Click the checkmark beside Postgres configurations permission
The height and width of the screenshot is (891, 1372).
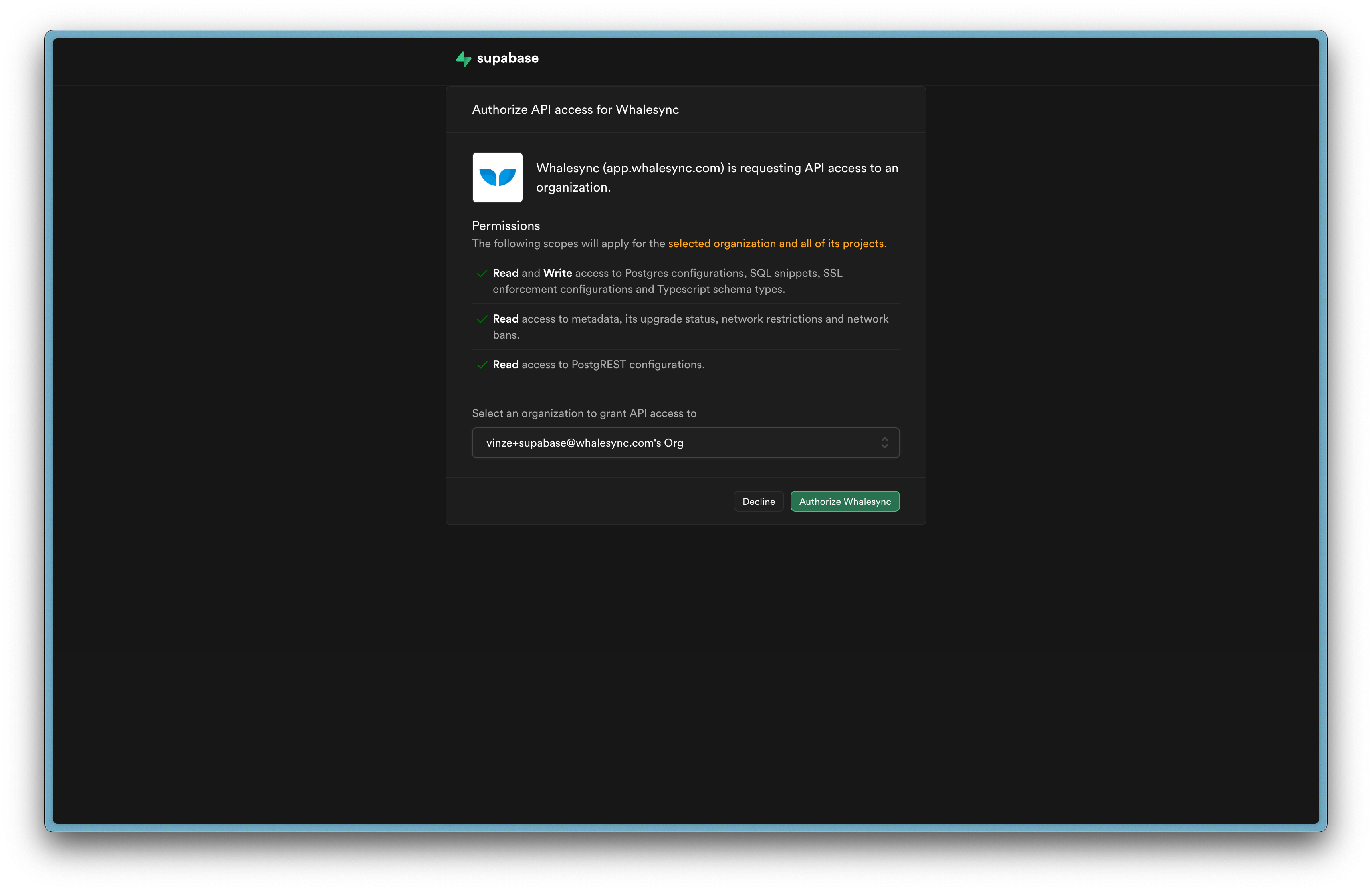tap(482, 273)
